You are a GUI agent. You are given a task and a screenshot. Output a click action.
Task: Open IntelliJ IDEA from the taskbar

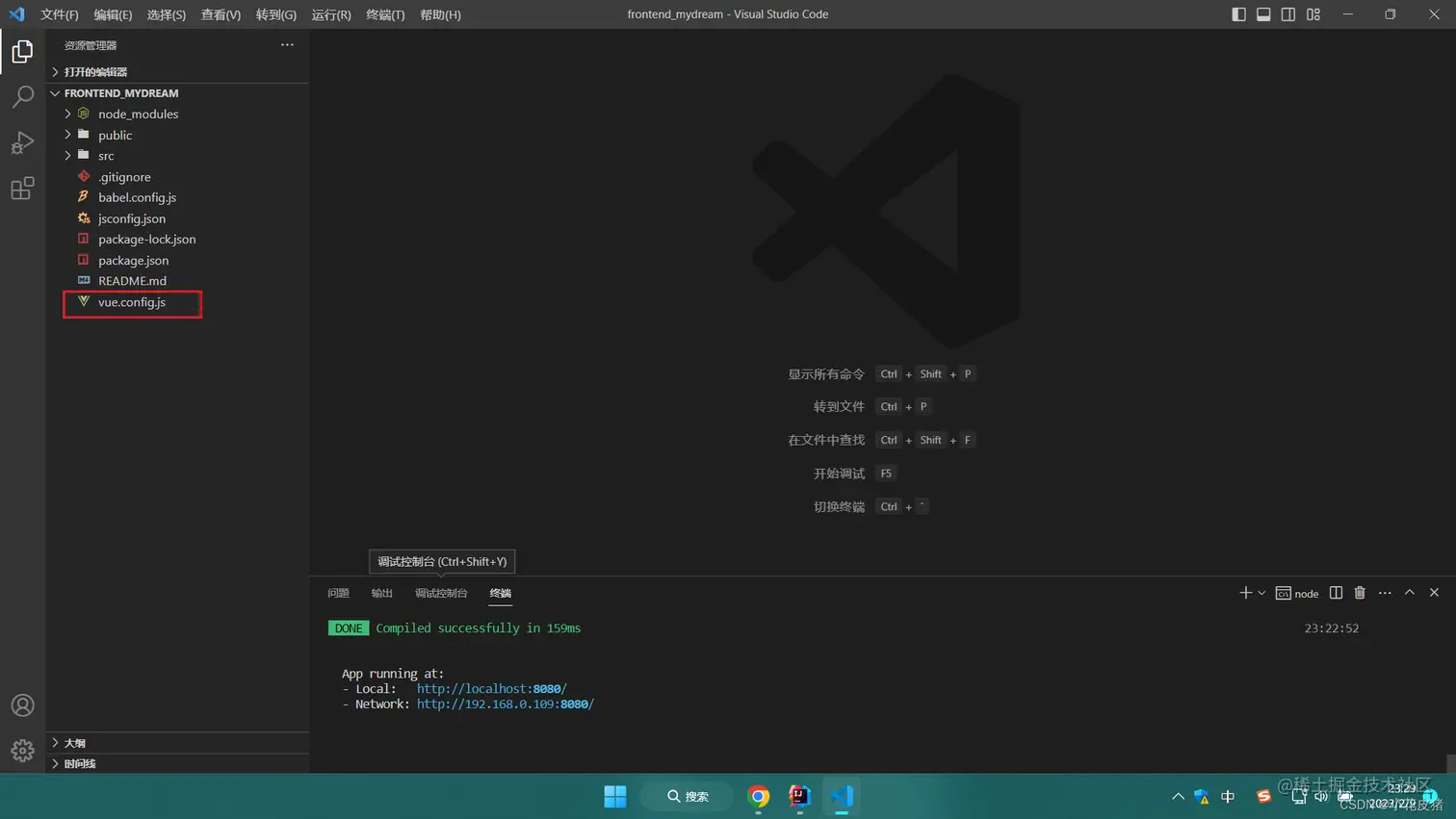coord(799,796)
